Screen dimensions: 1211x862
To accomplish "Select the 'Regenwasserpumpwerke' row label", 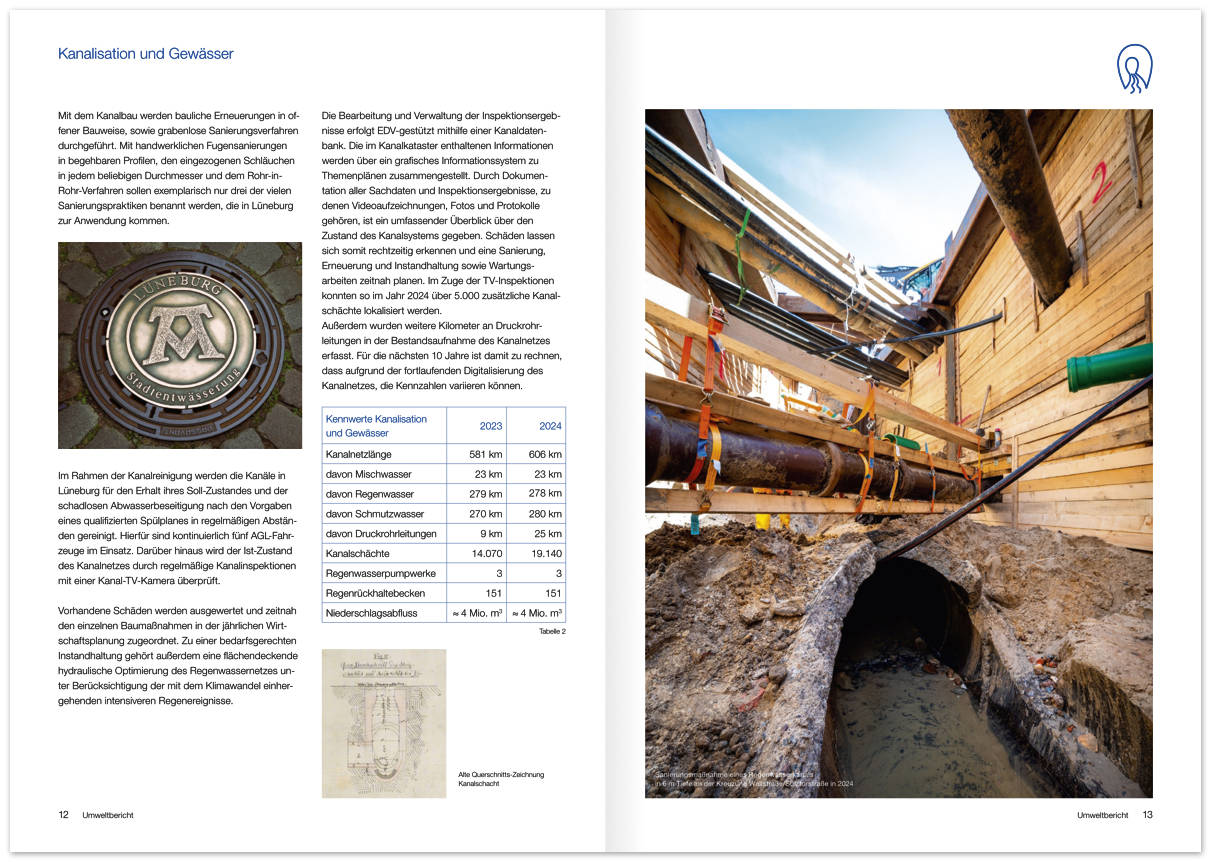I will [x=379, y=573].
